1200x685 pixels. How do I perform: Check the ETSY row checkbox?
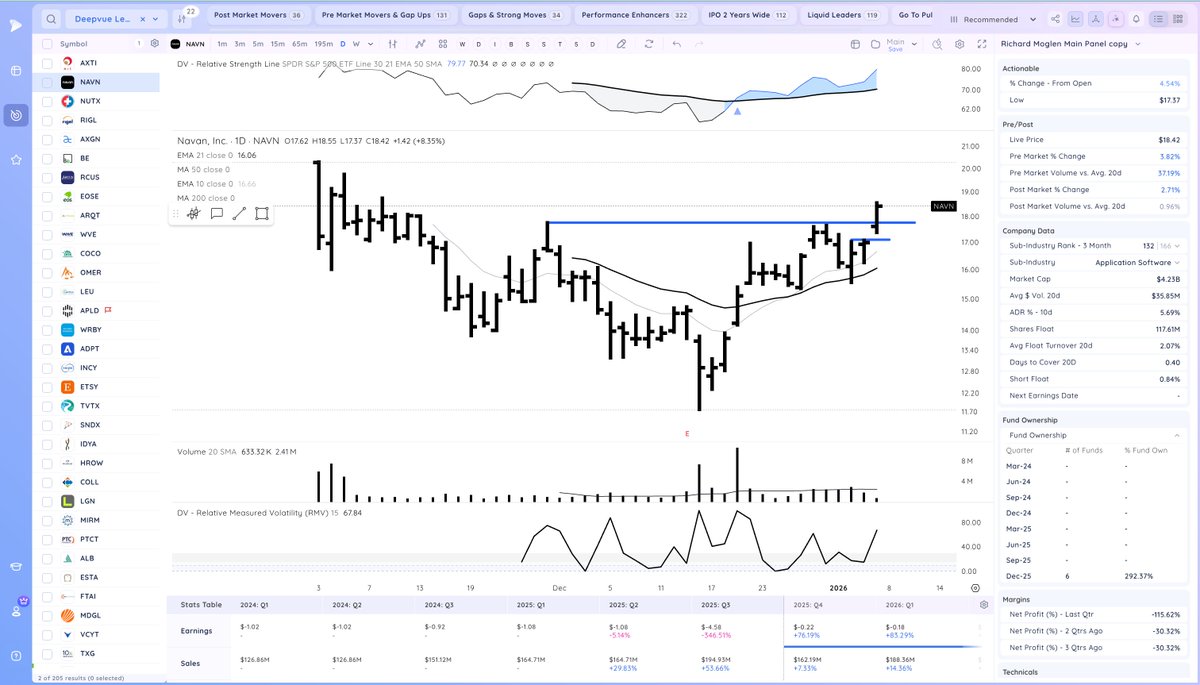(x=47, y=386)
